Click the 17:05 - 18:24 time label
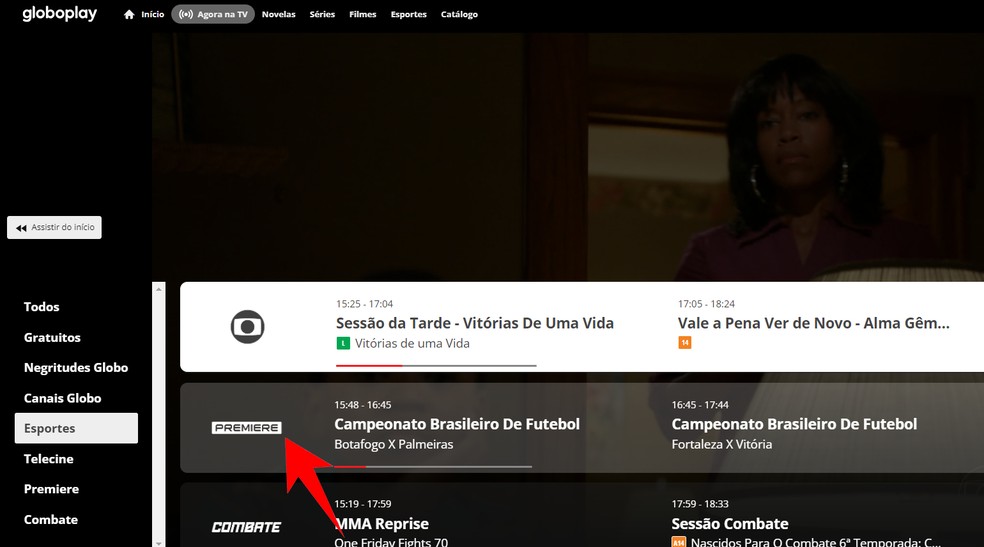 [x=707, y=304]
